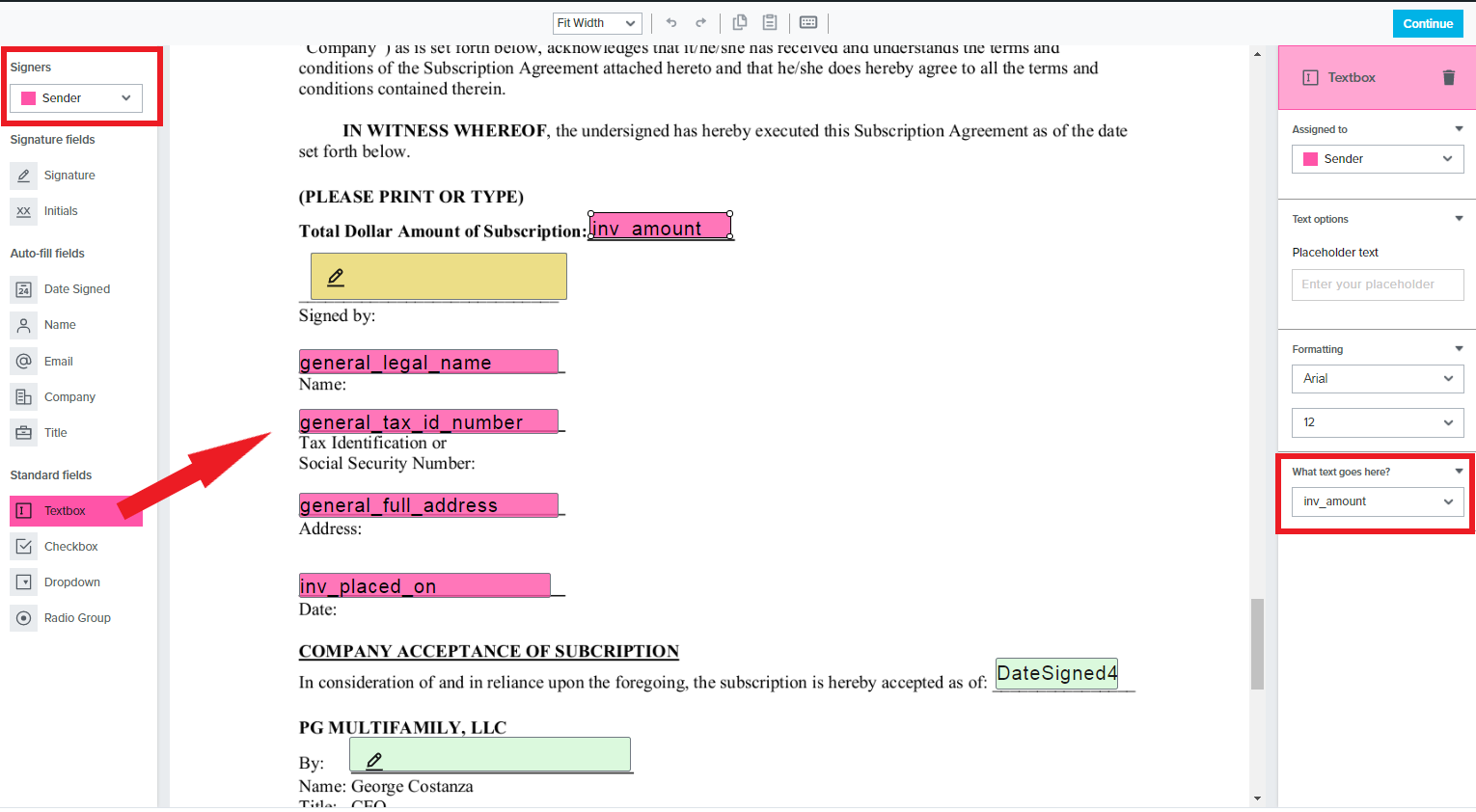Select the Company building icon
1476x812 pixels.
point(24,396)
